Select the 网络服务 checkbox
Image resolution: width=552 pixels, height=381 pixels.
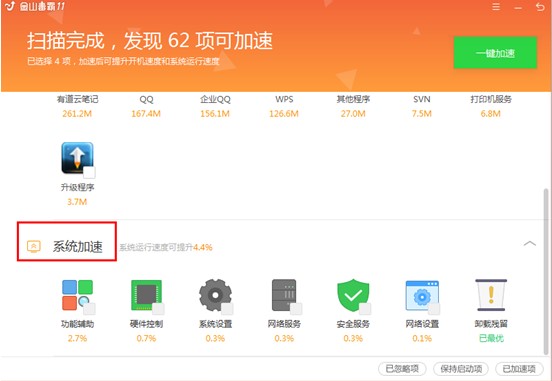(x=296, y=309)
